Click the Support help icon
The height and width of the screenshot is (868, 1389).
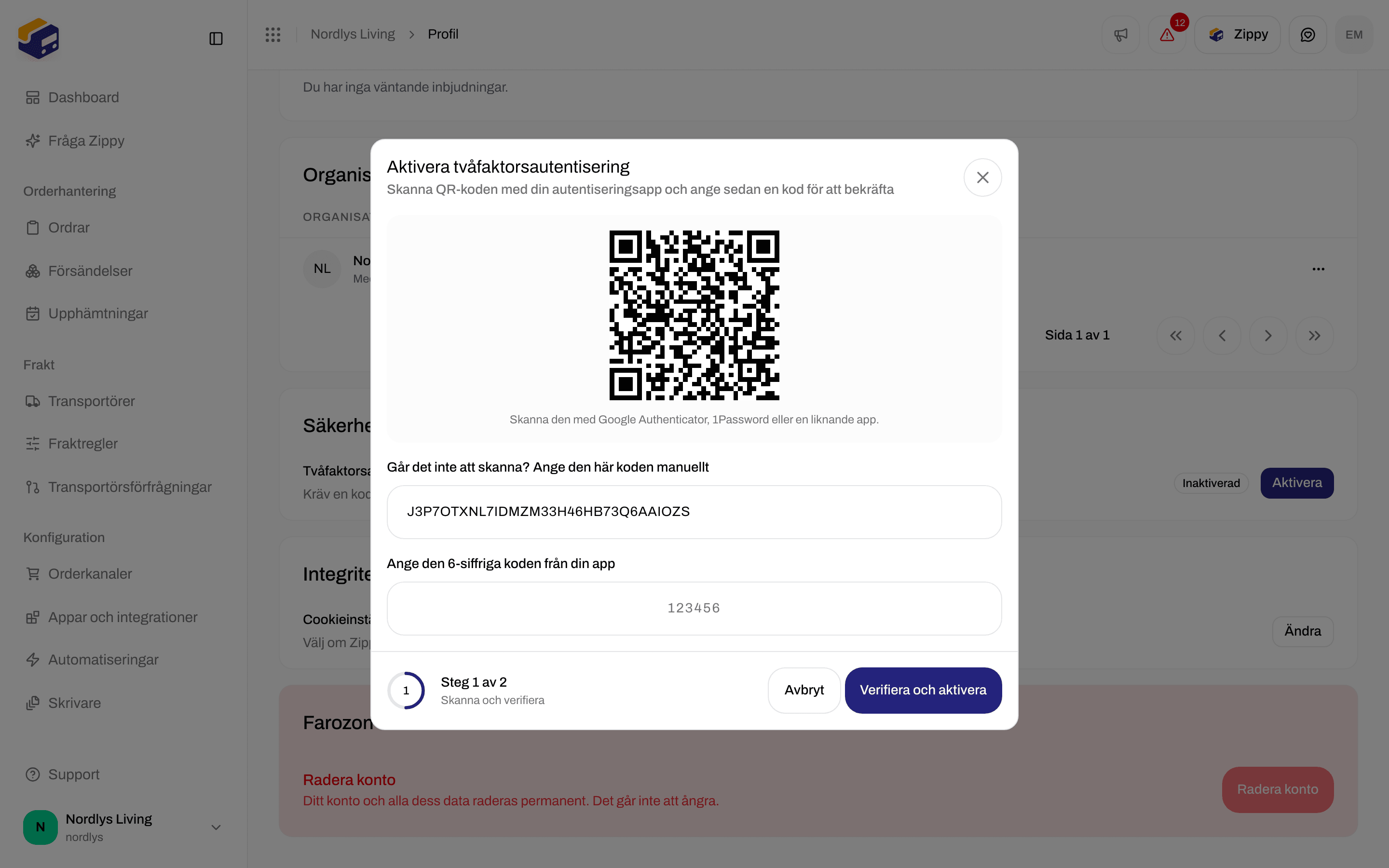click(x=33, y=774)
